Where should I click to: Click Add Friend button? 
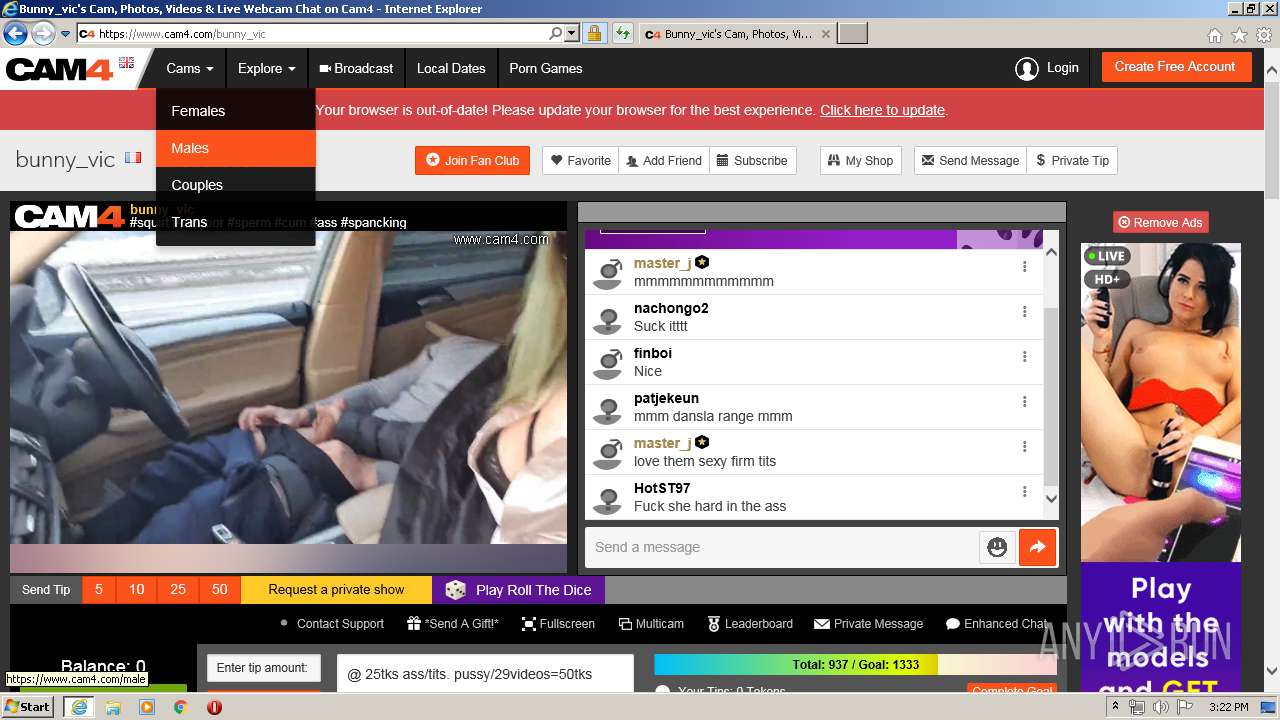[664, 160]
